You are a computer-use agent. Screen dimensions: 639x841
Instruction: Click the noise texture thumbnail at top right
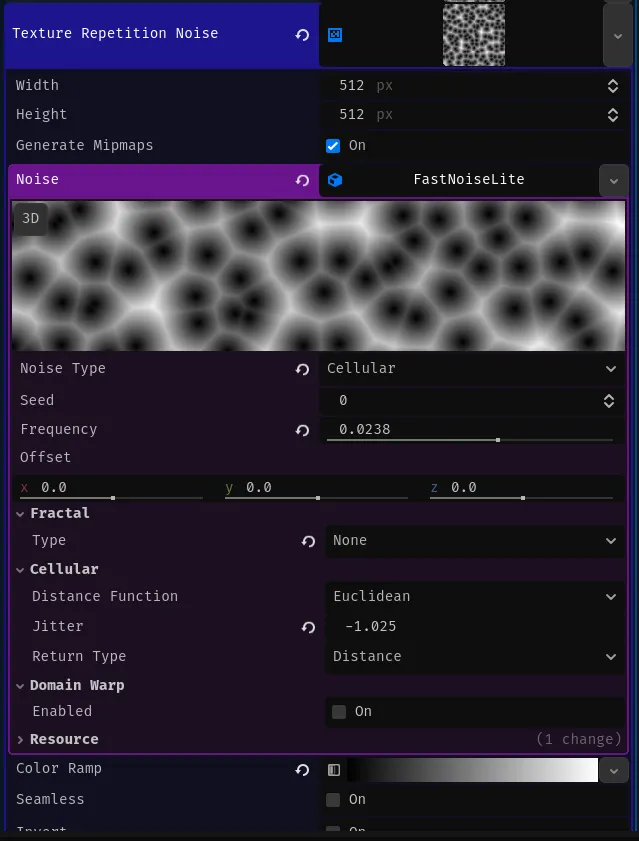point(473,33)
